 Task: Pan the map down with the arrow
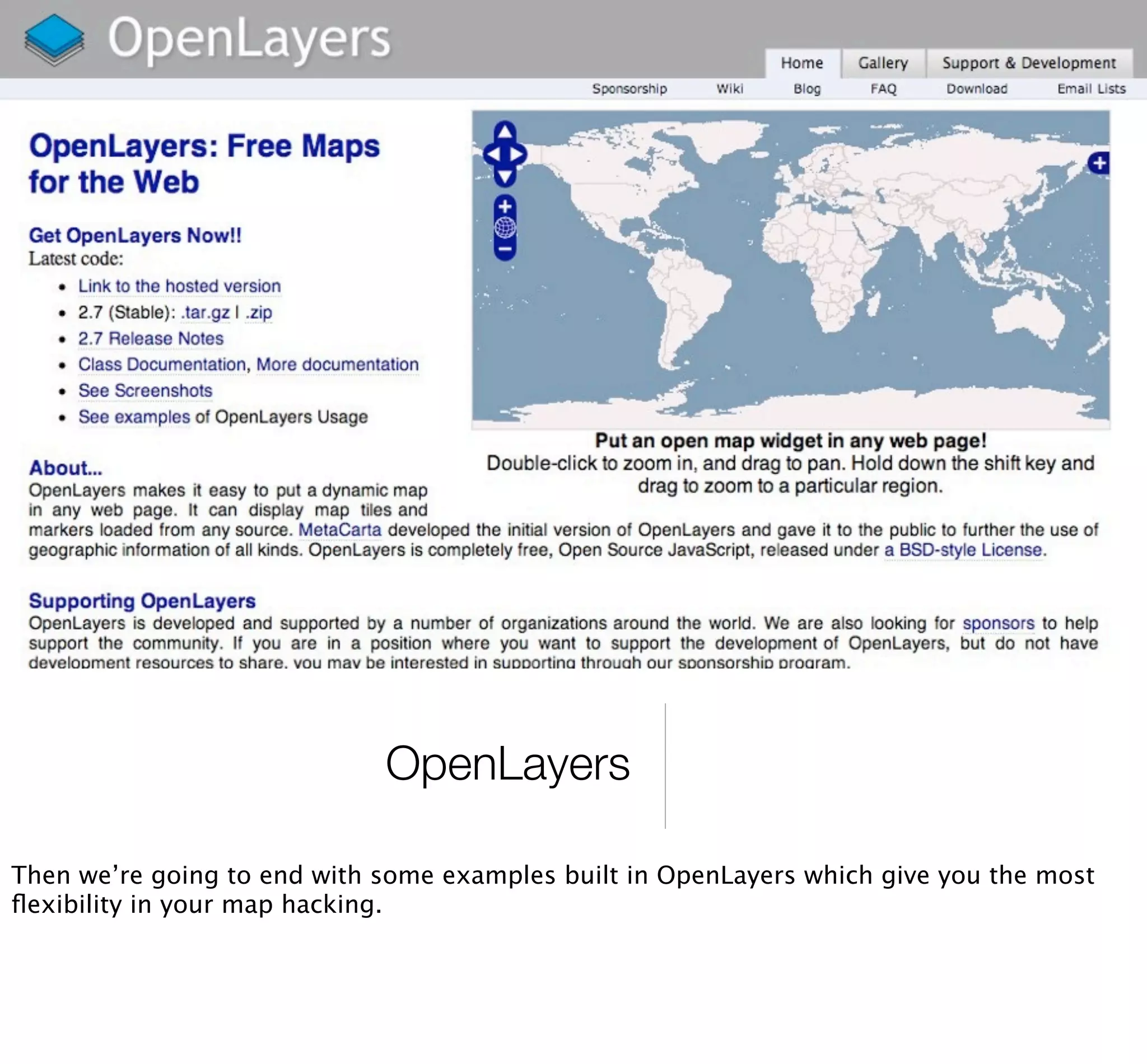pos(505,176)
